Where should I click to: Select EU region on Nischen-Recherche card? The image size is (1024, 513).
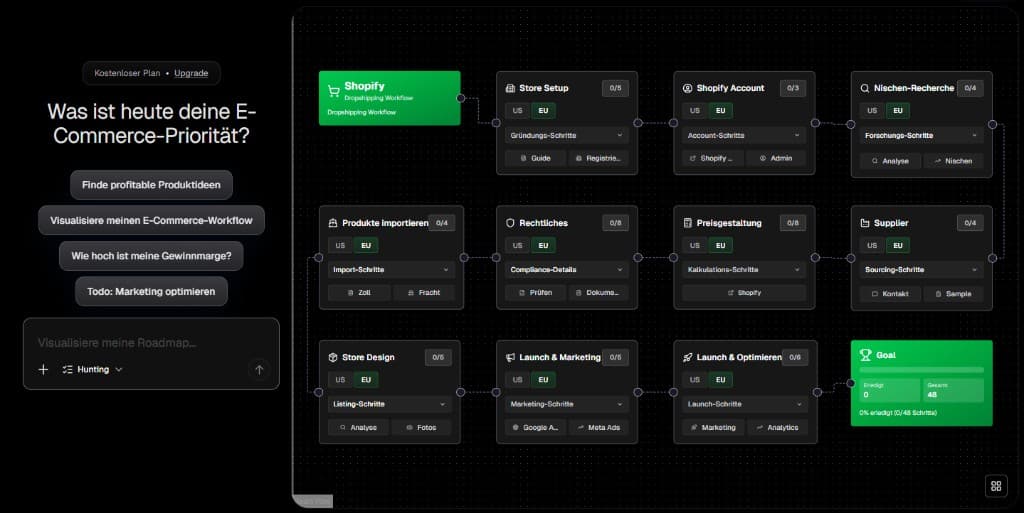898,111
